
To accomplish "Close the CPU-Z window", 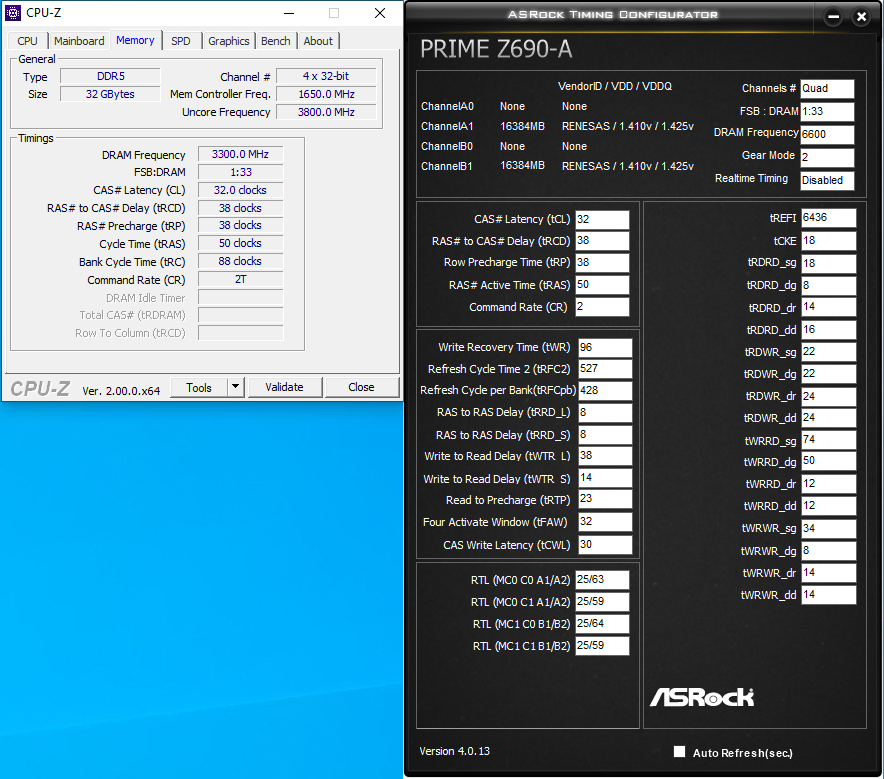I will point(380,13).
